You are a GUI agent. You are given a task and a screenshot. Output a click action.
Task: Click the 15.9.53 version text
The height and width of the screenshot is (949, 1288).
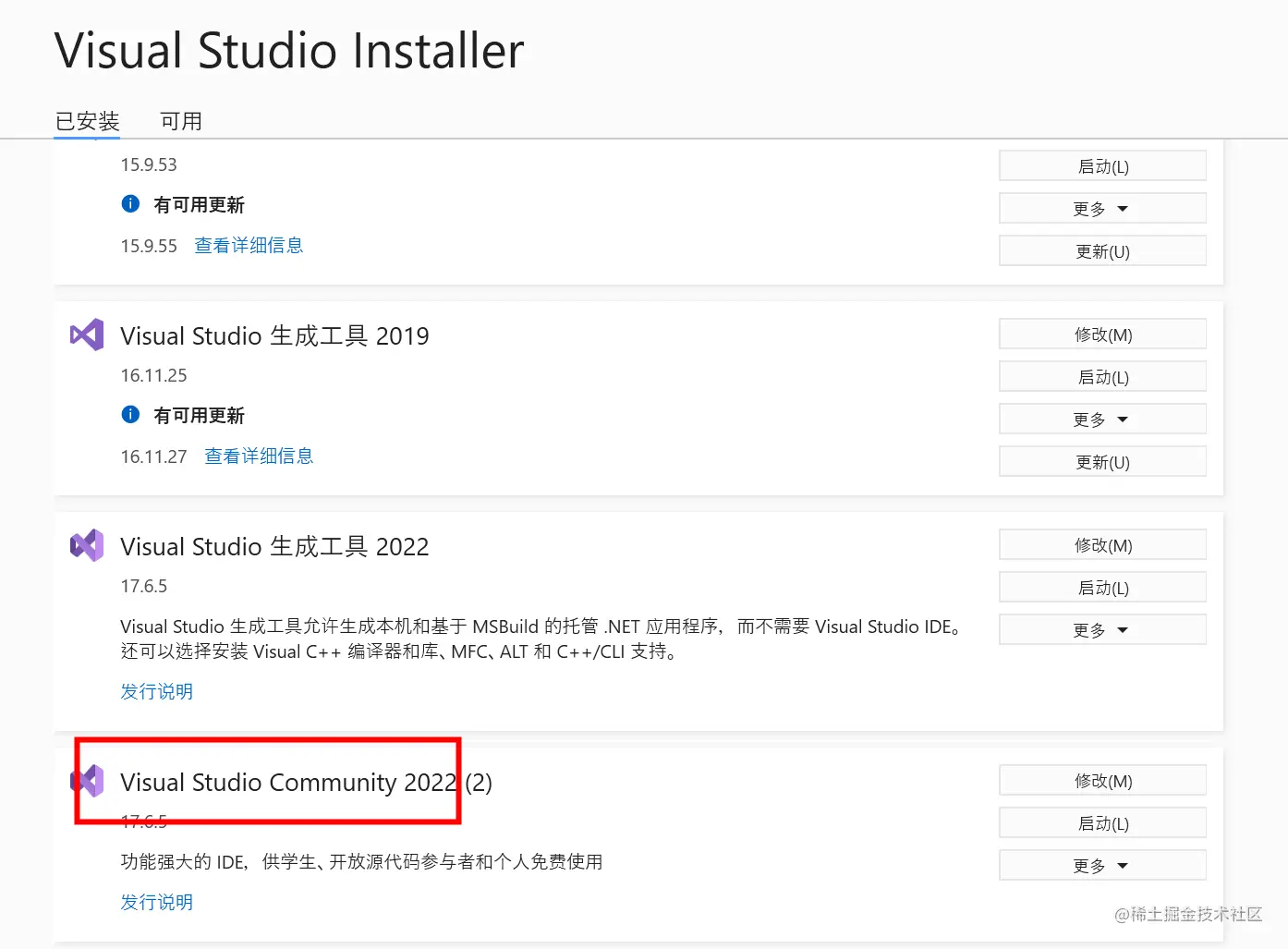pos(149,164)
